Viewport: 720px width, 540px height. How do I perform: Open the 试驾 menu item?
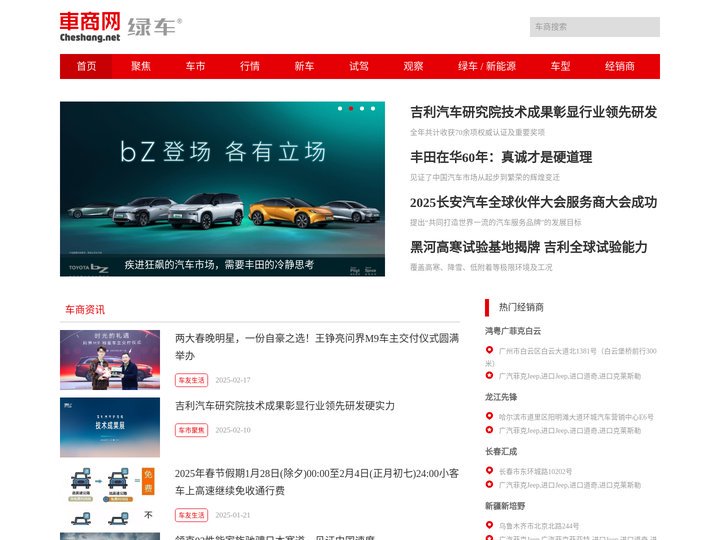point(359,66)
